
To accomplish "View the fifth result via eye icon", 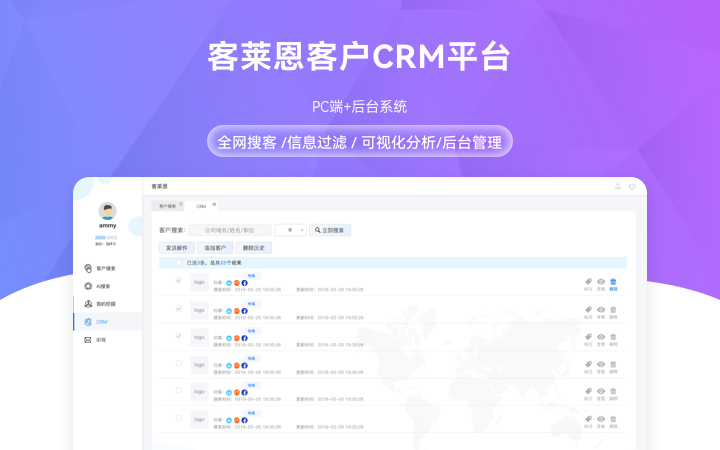I will (x=601, y=391).
